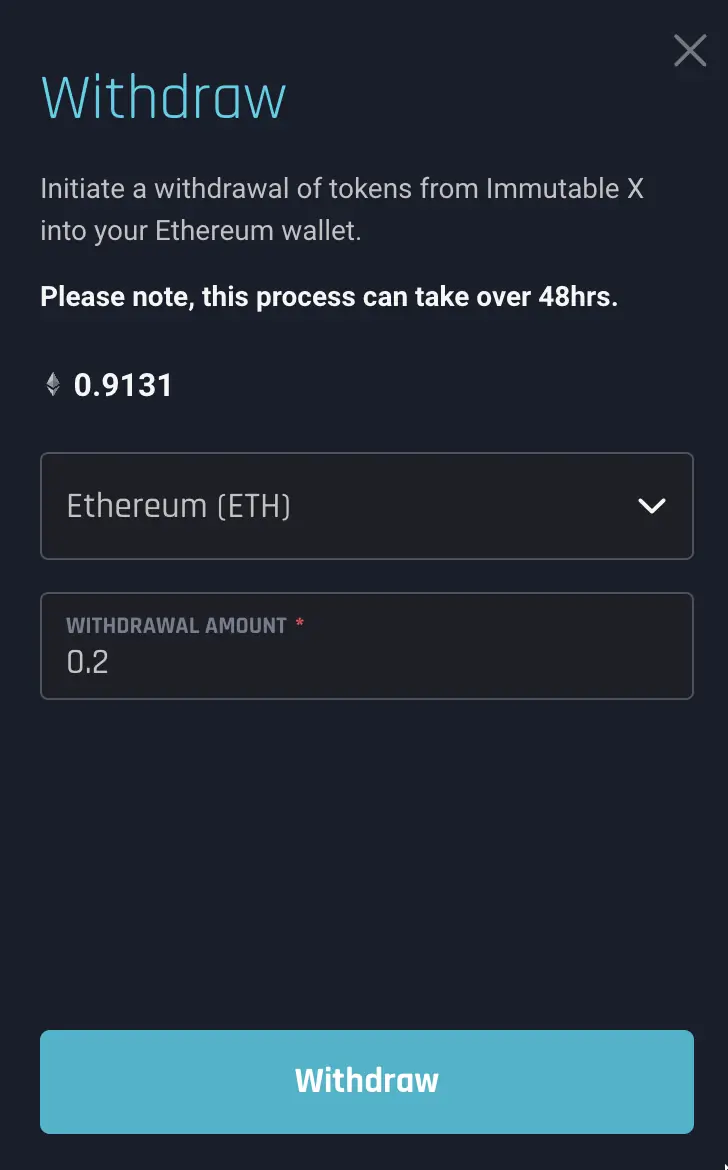Click the Ethereum diamond icon beside the balance

pos(53,384)
